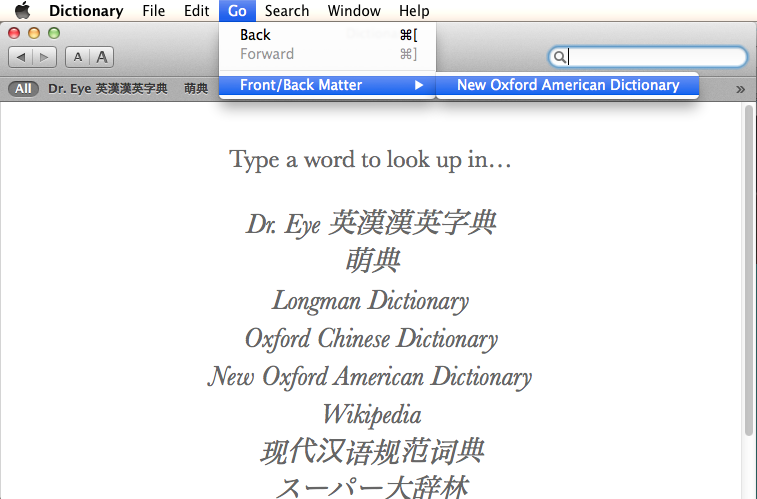The height and width of the screenshot is (499, 757).
Task: Select the Dr. Eye 英漢漢英字典 tab
Action: pyautogui.click(x=108, y=89)
